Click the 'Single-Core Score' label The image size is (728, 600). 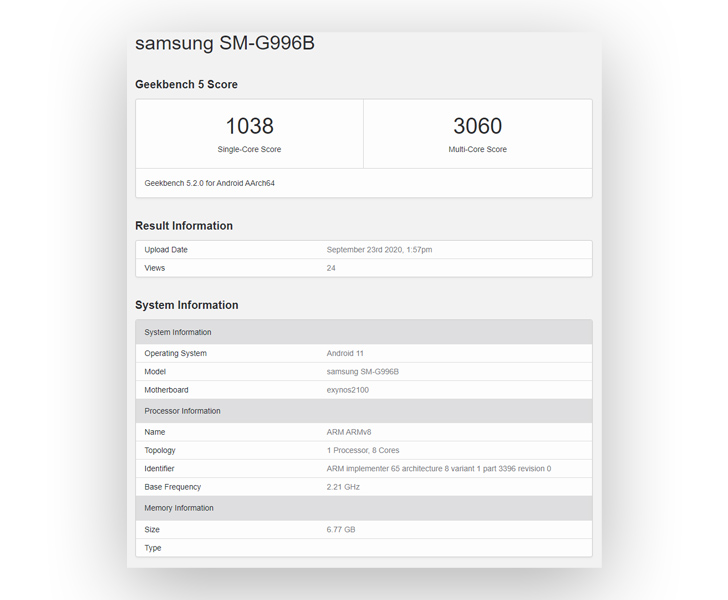(249, 149)
